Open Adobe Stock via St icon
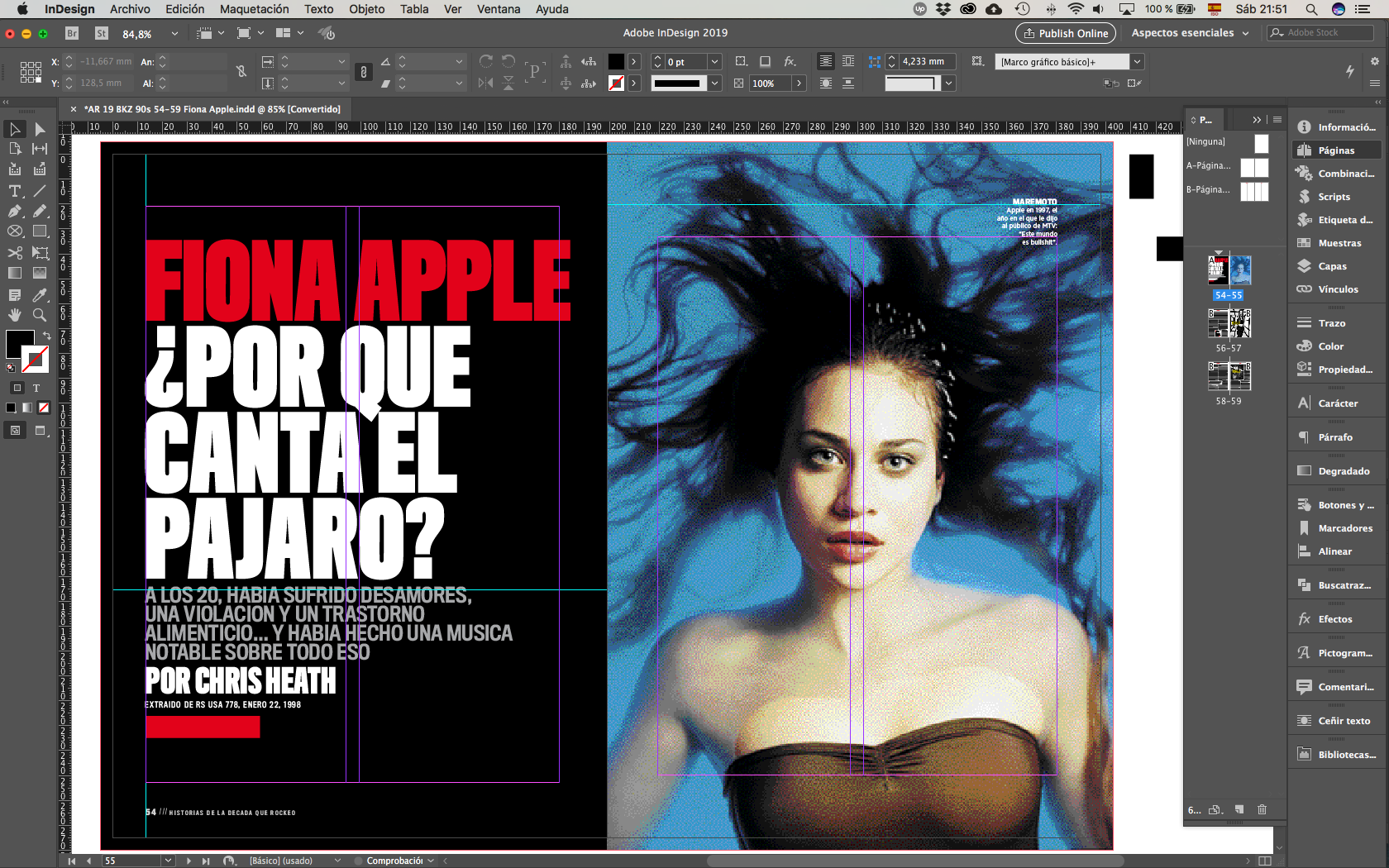1389x868 pixels. (102, 33)
